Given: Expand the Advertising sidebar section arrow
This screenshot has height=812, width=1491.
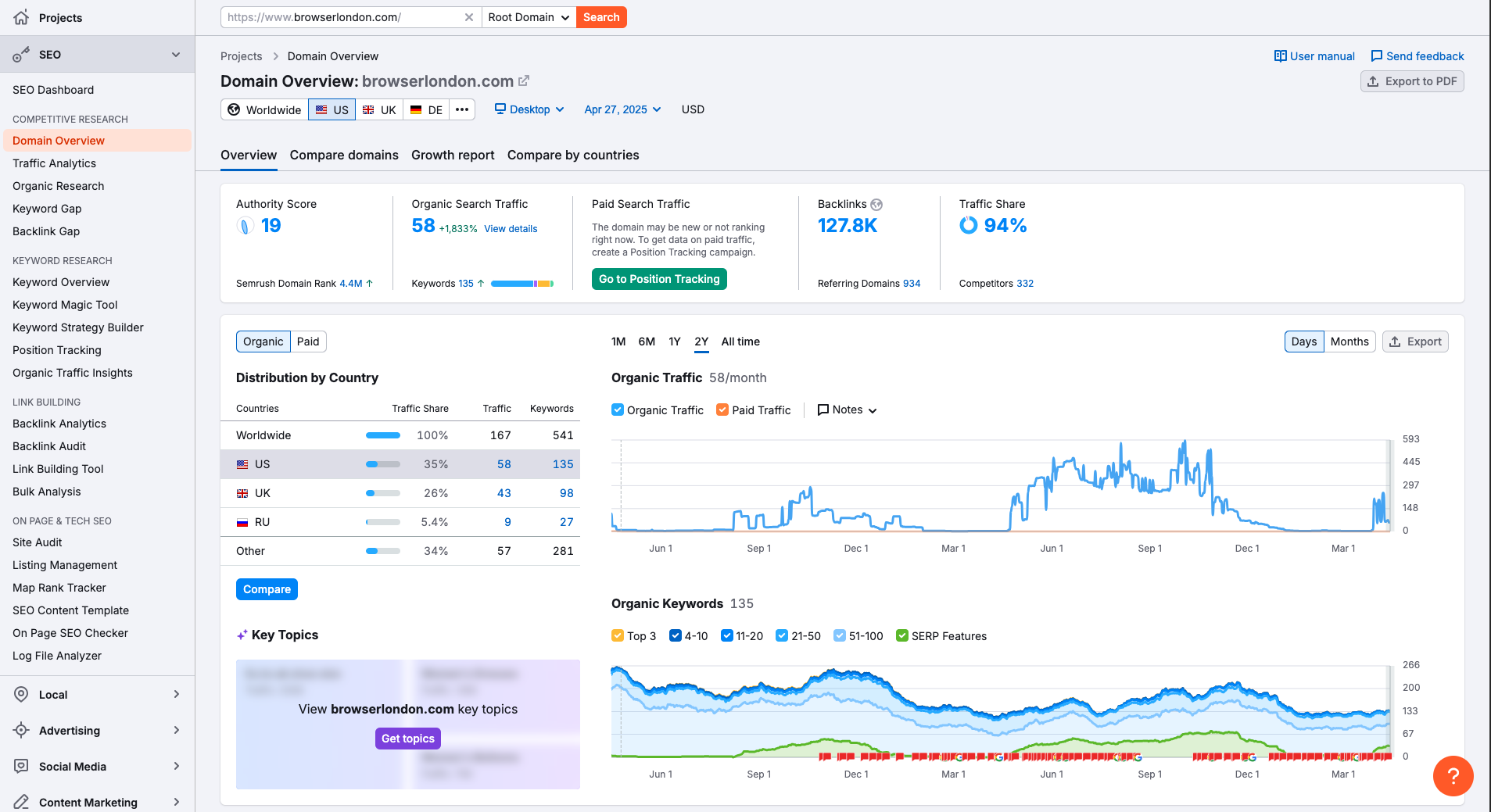Looking at the screenshot, I should tap(177, 730).
